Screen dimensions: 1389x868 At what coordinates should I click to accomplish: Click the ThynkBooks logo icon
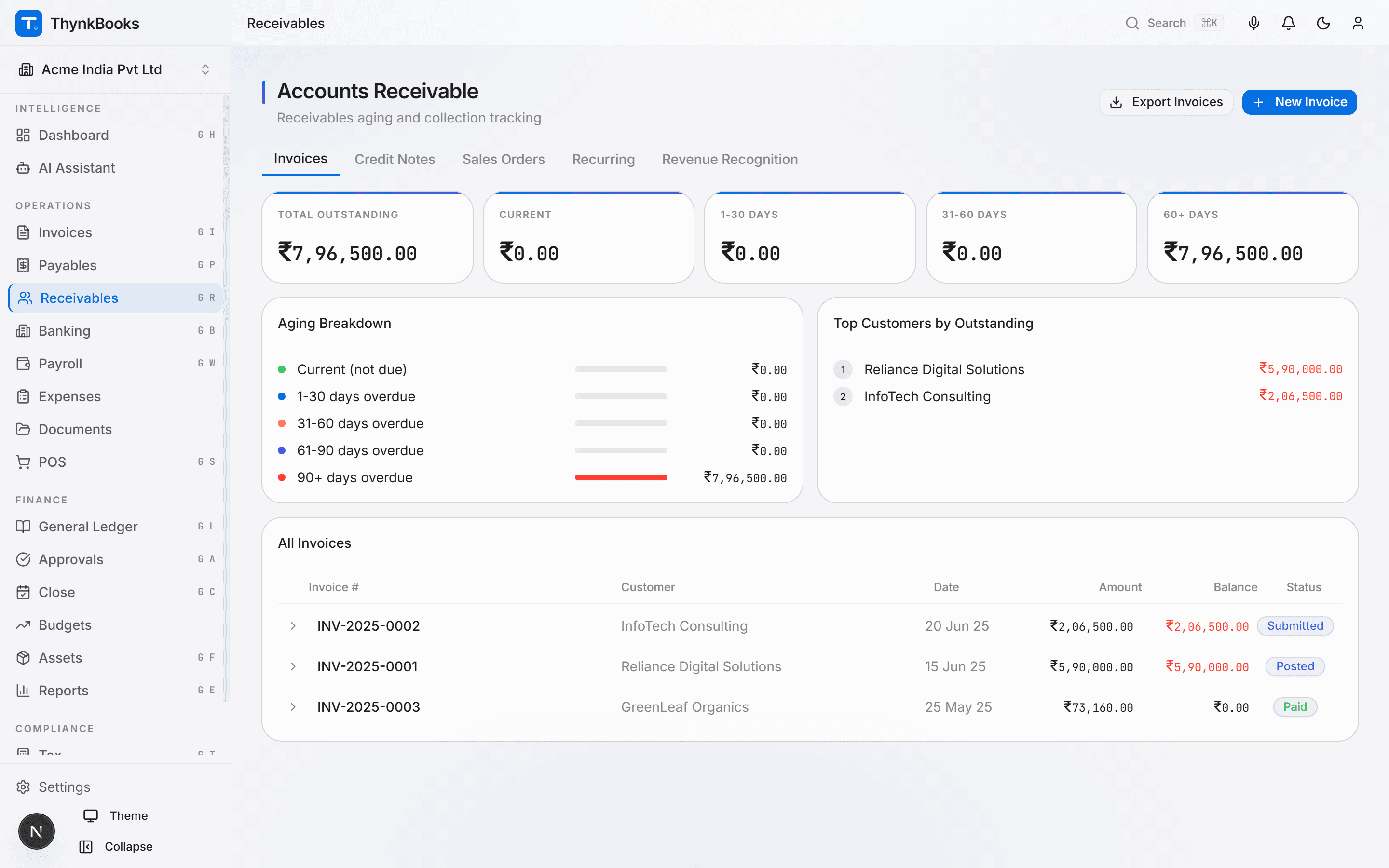click(29, 23)
